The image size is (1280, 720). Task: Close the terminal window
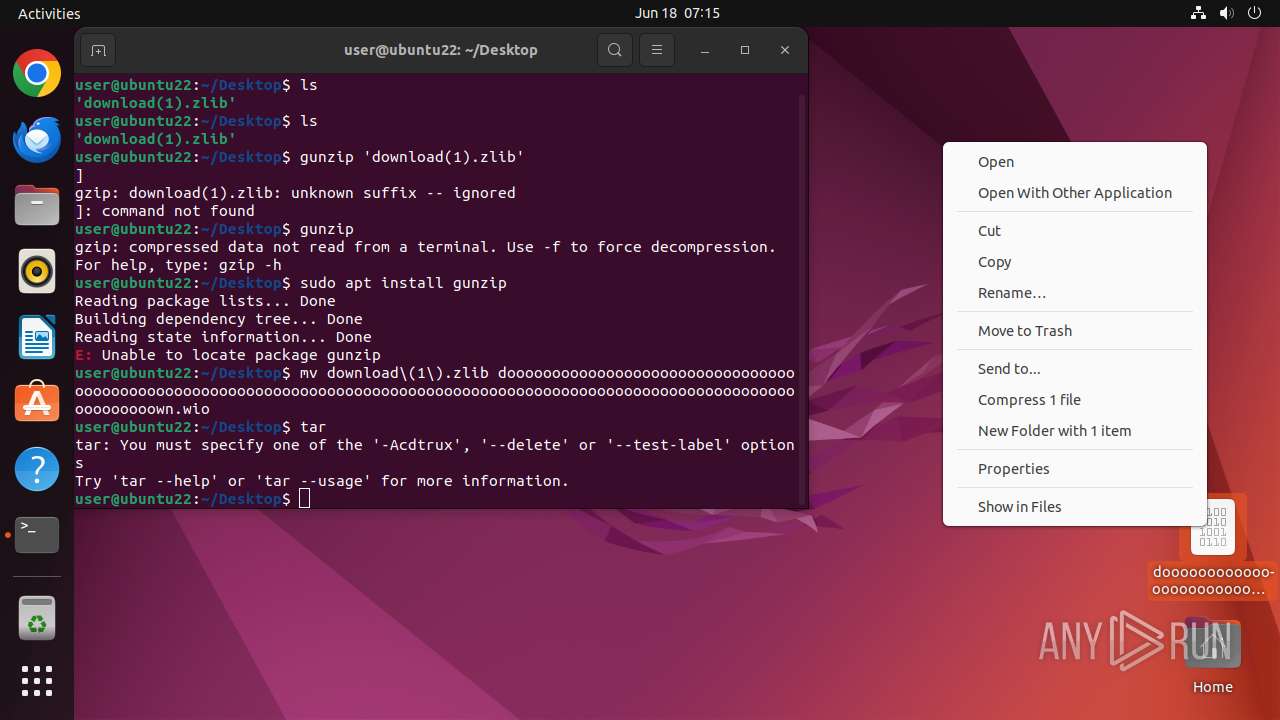point(785,50)
